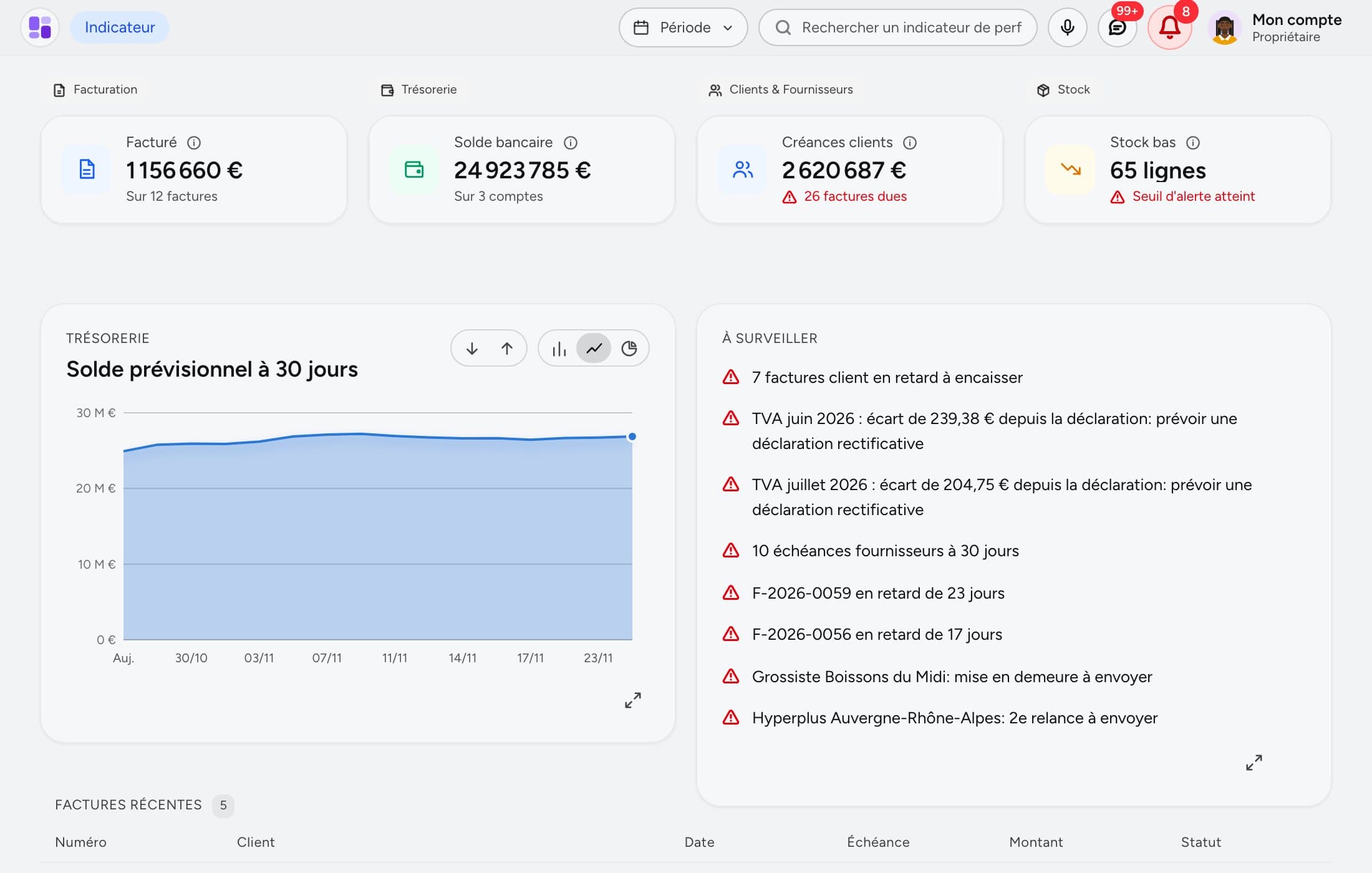Sort invoices by Échéance column
Viewport: 1372px width, 873px height.
[878, 842]
